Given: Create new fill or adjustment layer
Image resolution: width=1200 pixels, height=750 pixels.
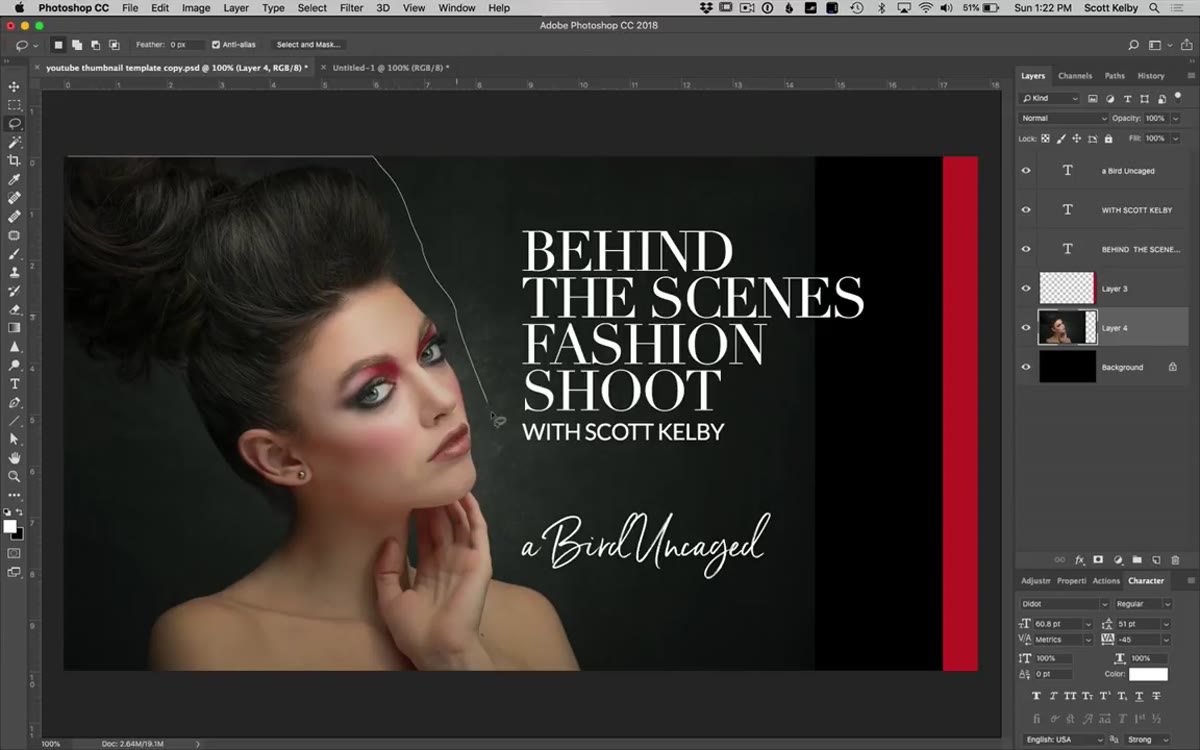Looking at the screenshot, I should pos(1118,560).
